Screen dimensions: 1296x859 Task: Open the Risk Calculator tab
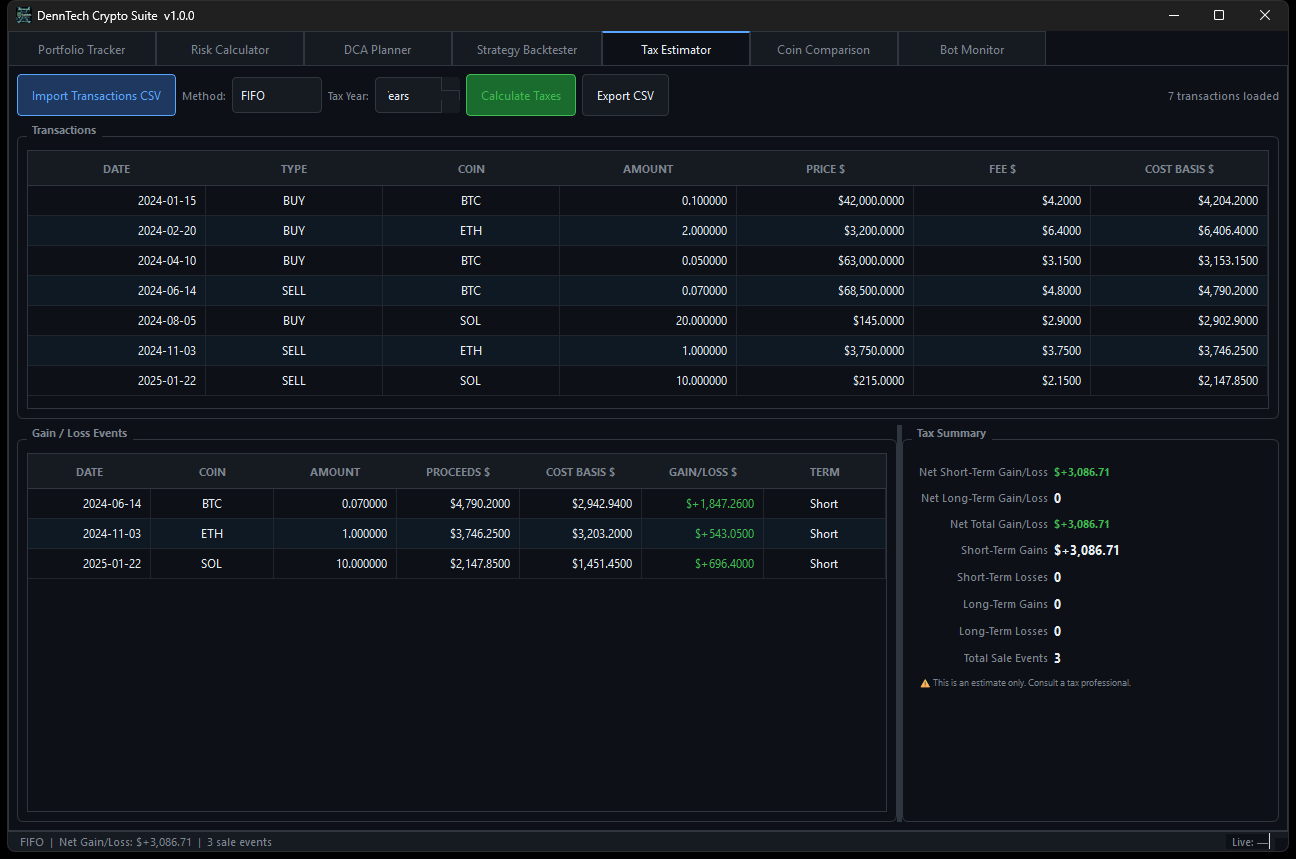[230, 49]
